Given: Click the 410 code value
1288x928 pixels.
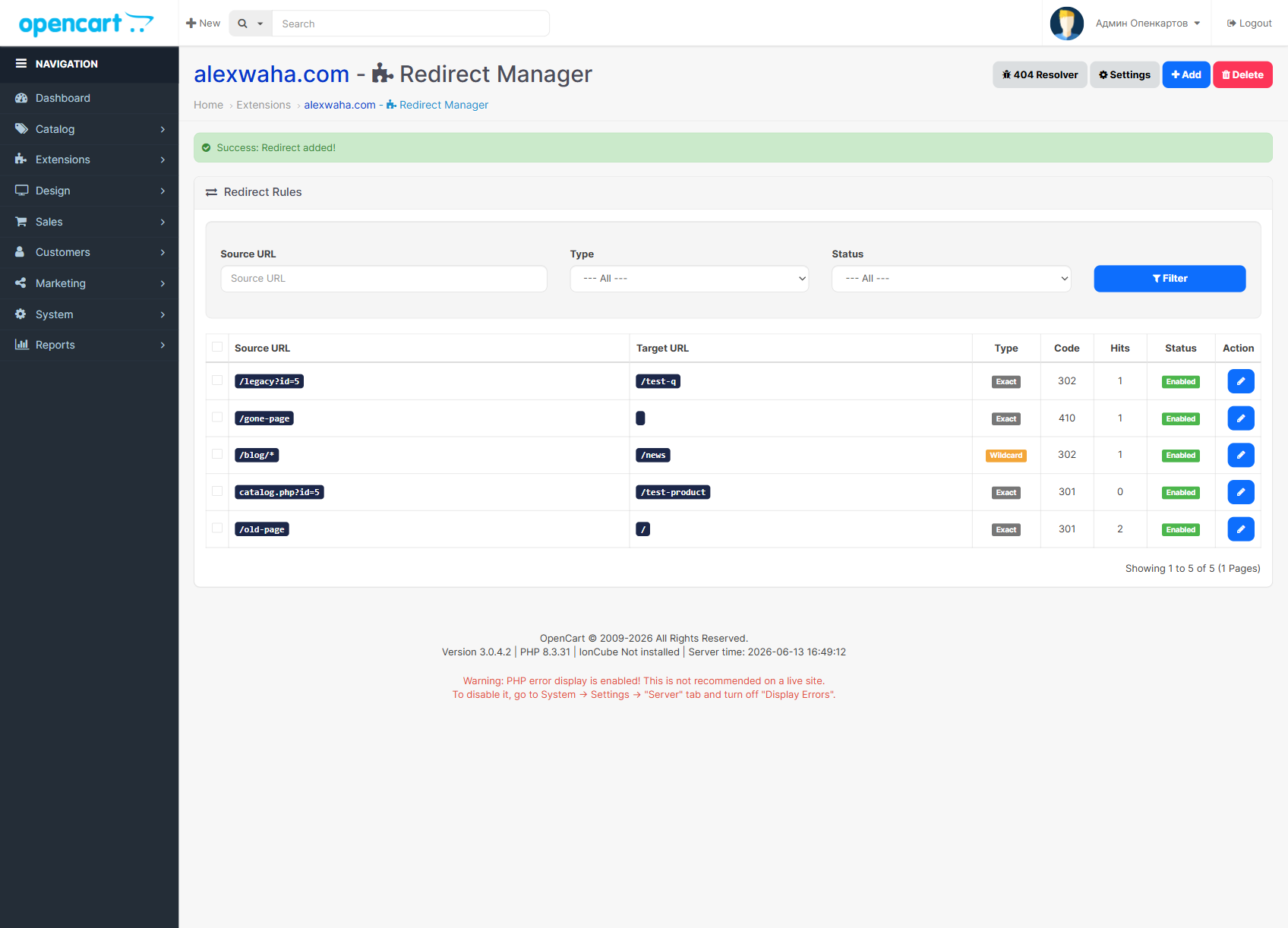Looking at the screenshot, I should point(1067,418).
